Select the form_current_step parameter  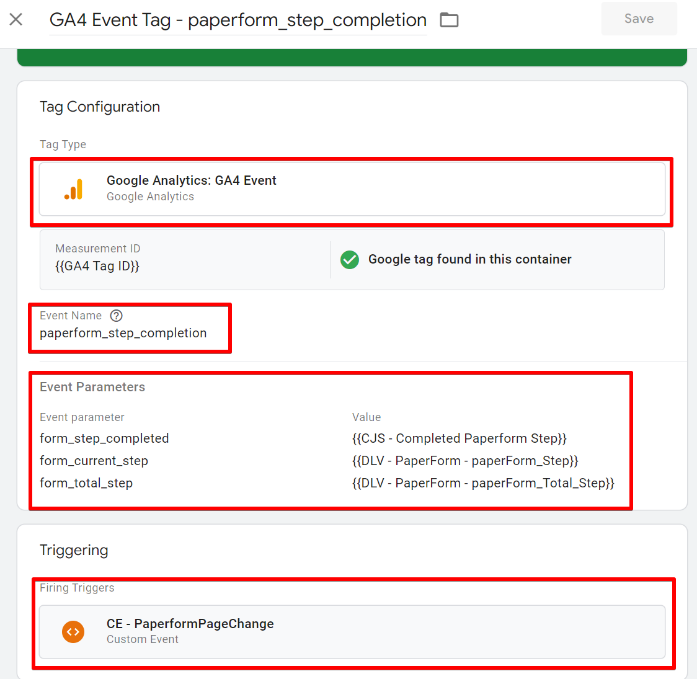[x=94, y=461]
